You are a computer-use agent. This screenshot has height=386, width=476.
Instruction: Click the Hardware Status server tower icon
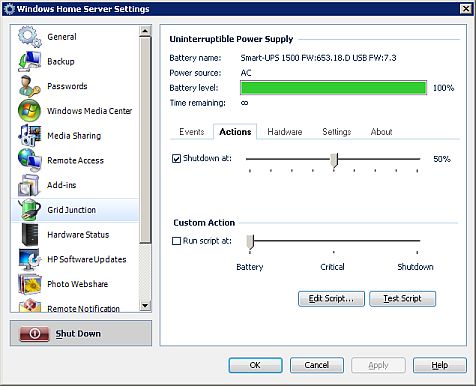[x=30, y=234]
